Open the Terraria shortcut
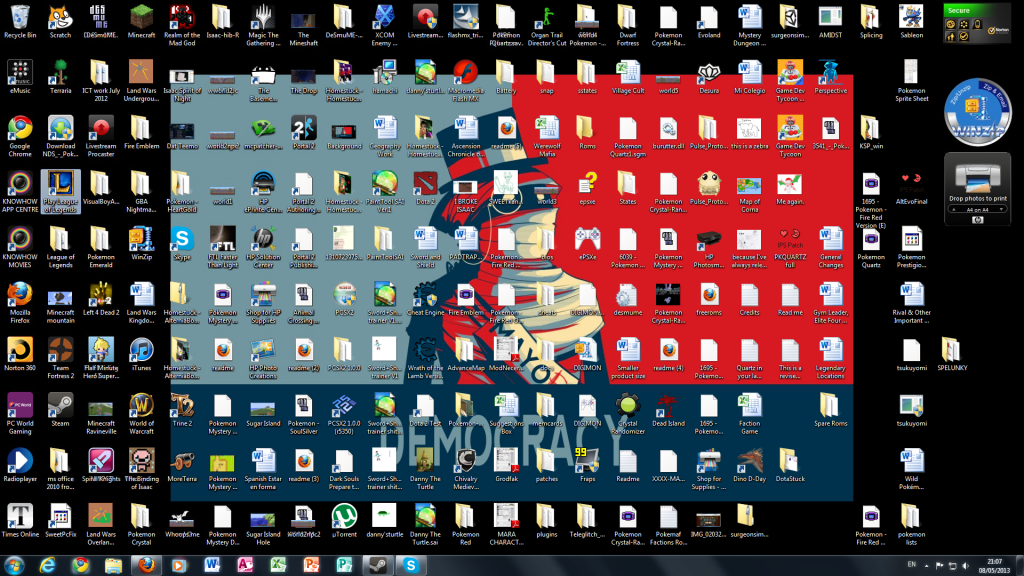This screenshot has height=576, width=1024. [60, 74]
